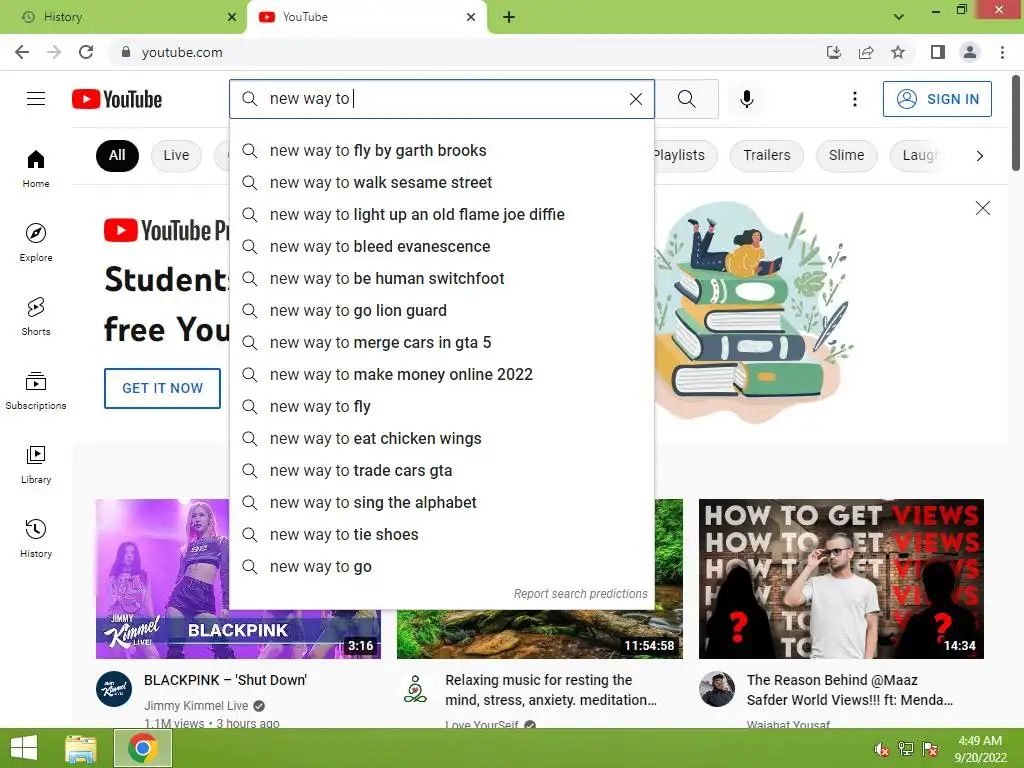Click the magnifier search button
This screenshot has height=768, width=1024.
coord(686,99)
